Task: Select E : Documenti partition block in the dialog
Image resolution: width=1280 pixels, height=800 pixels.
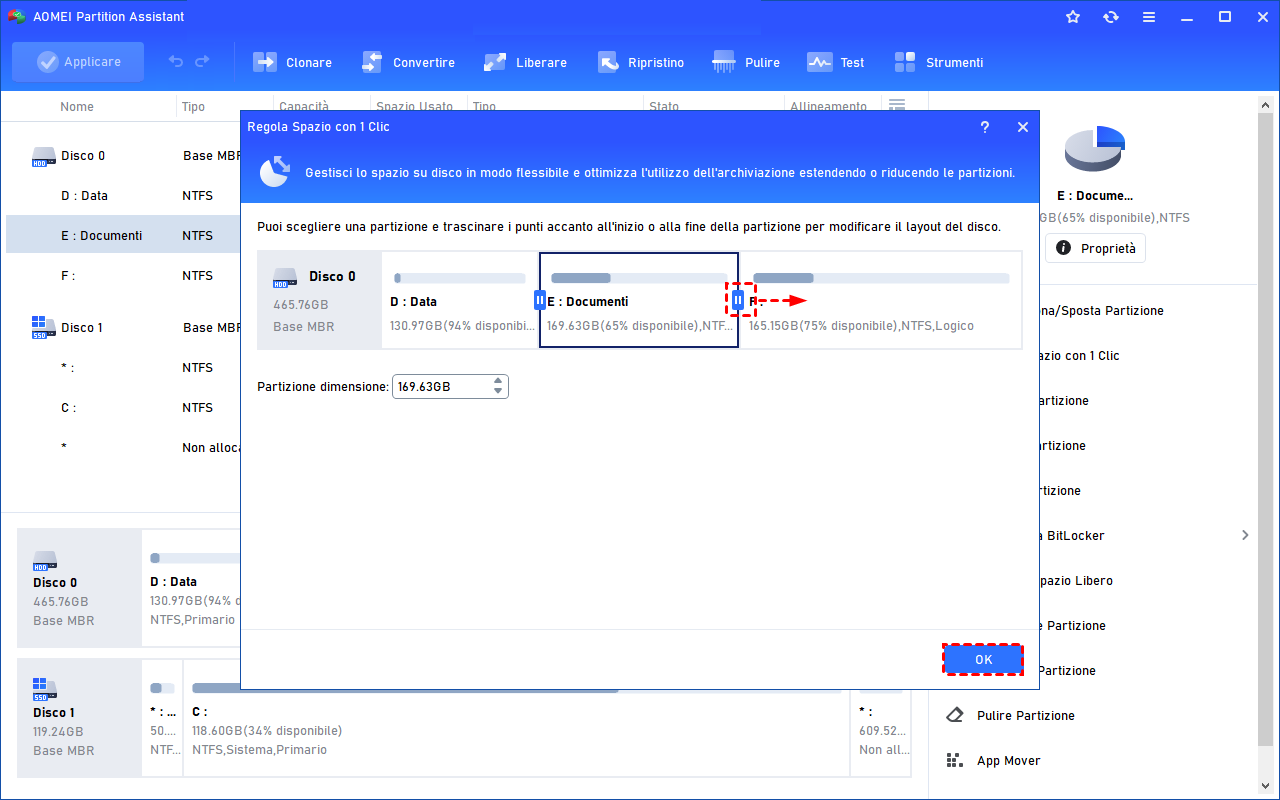Action: tap(639, 300)
